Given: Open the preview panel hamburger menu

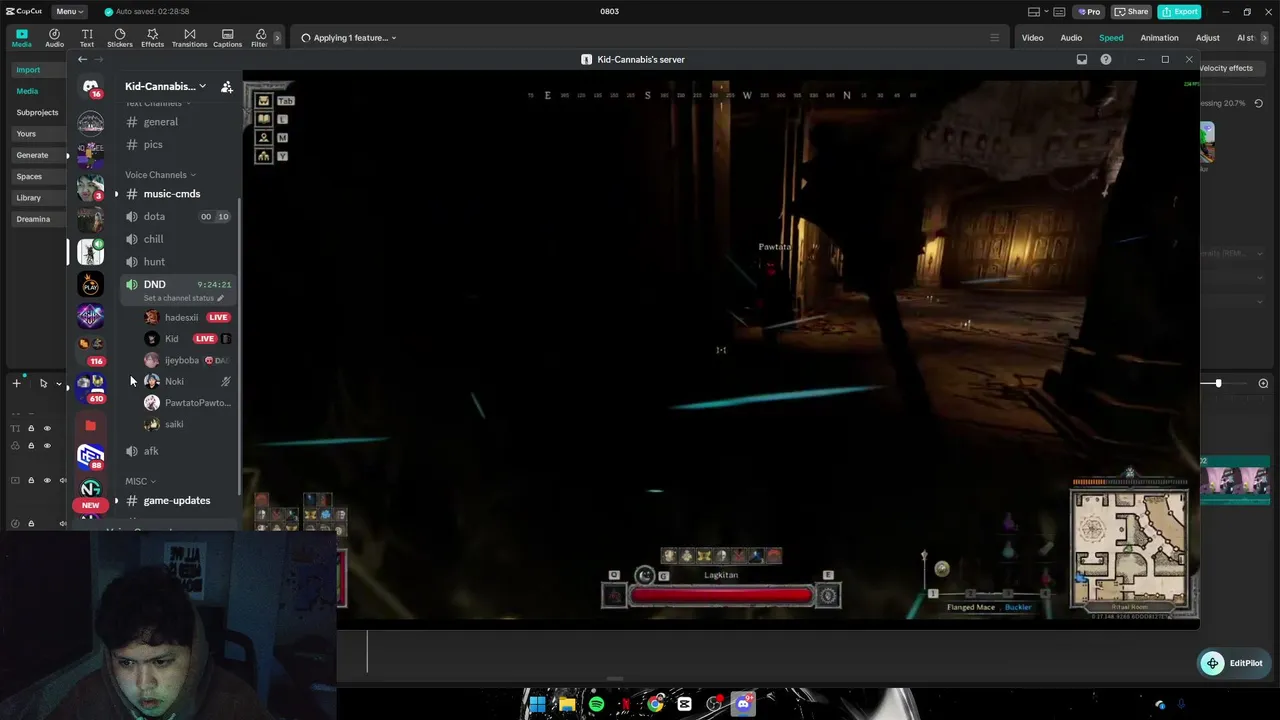Looking at the screenshot, I should (994, 38).
